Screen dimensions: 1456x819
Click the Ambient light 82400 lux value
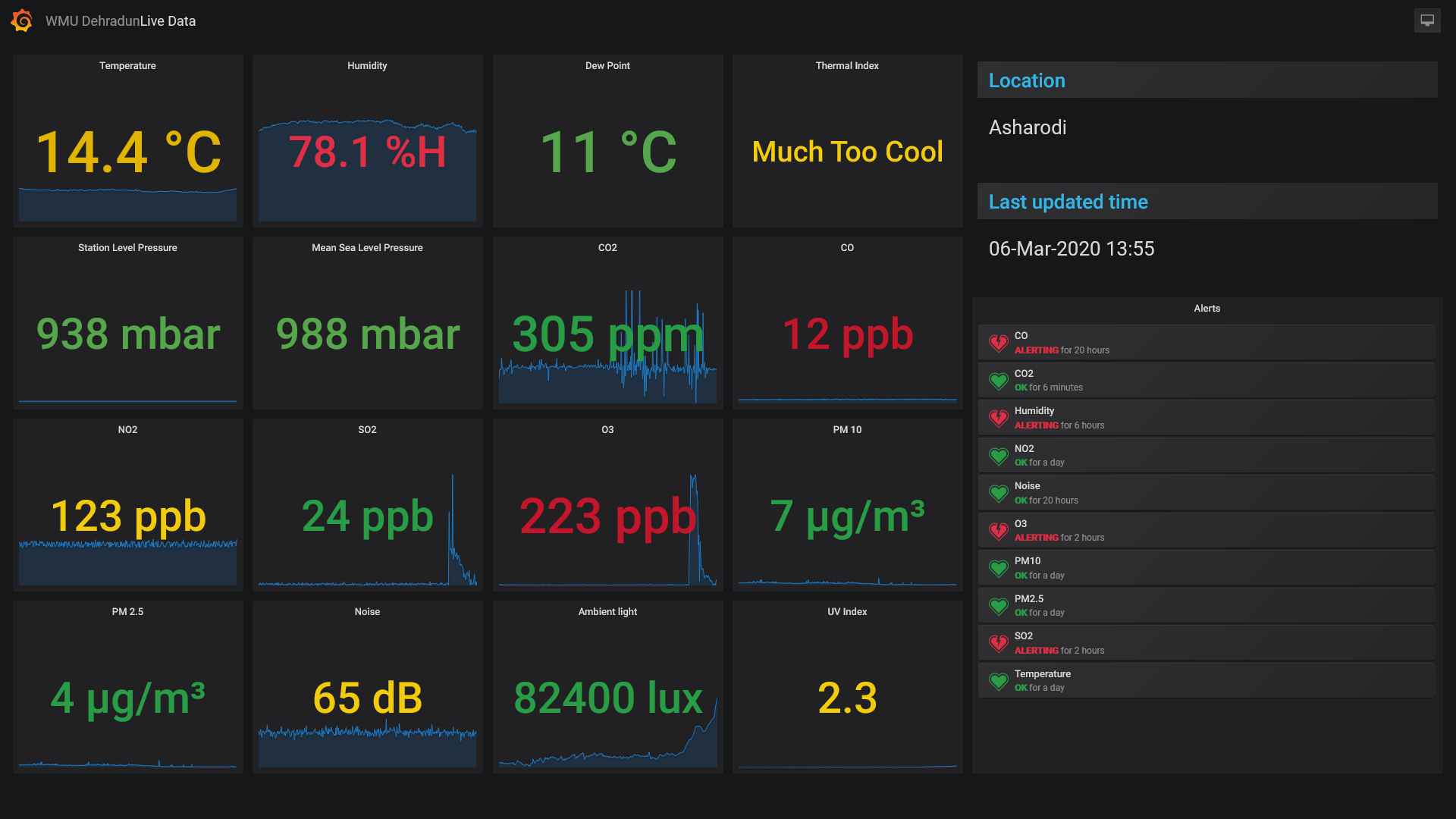607,698
